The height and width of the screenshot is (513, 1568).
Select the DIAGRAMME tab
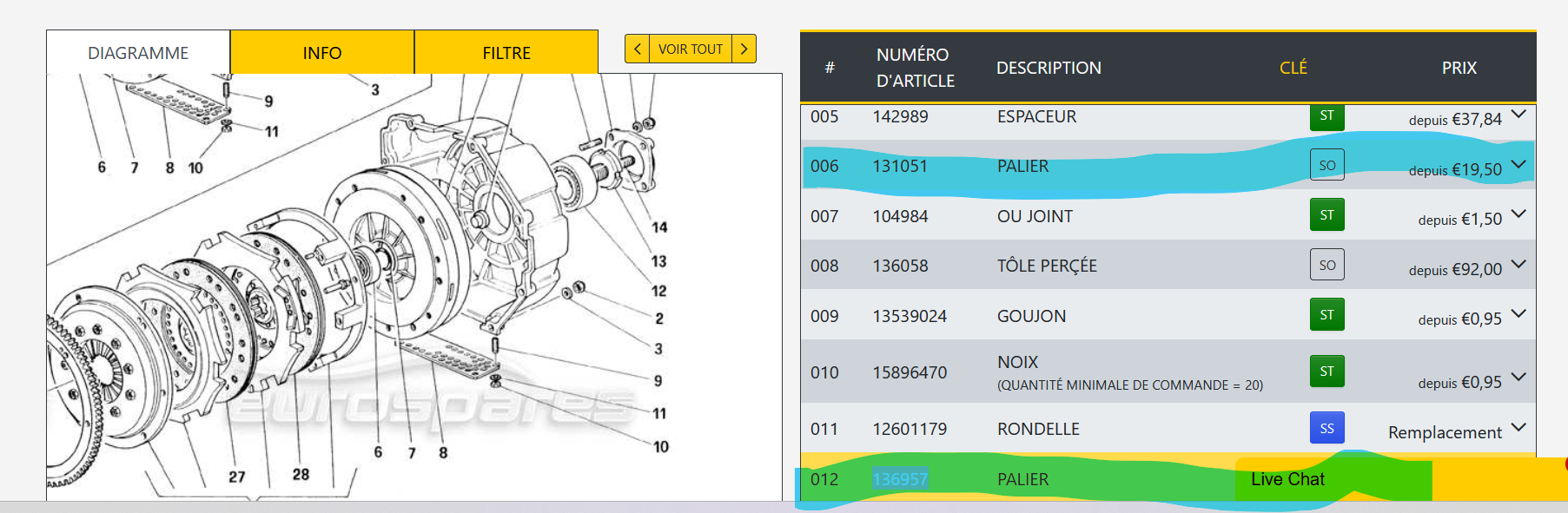(138, 53)
